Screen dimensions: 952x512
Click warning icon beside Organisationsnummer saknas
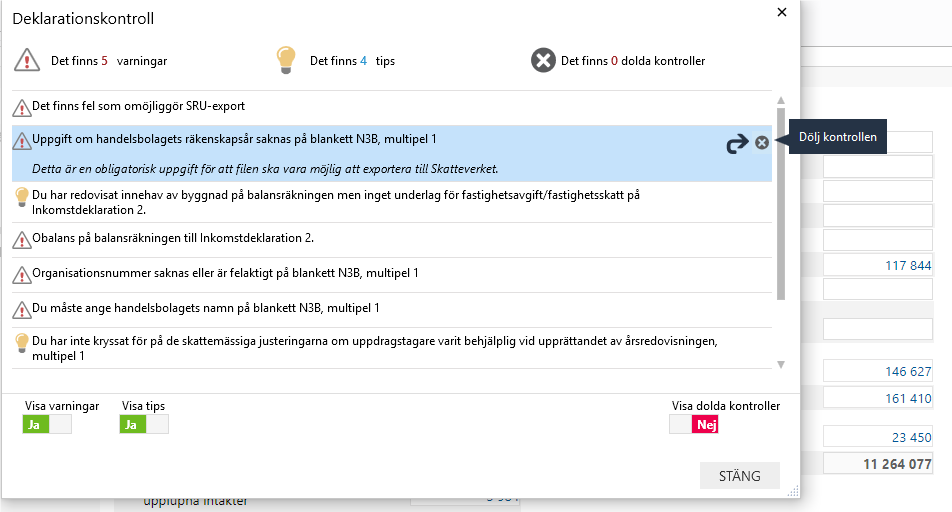tap(22, 275)
